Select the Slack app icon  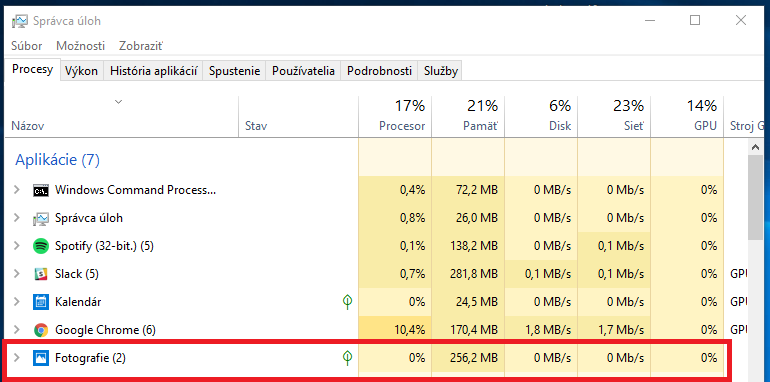[41, 274]
